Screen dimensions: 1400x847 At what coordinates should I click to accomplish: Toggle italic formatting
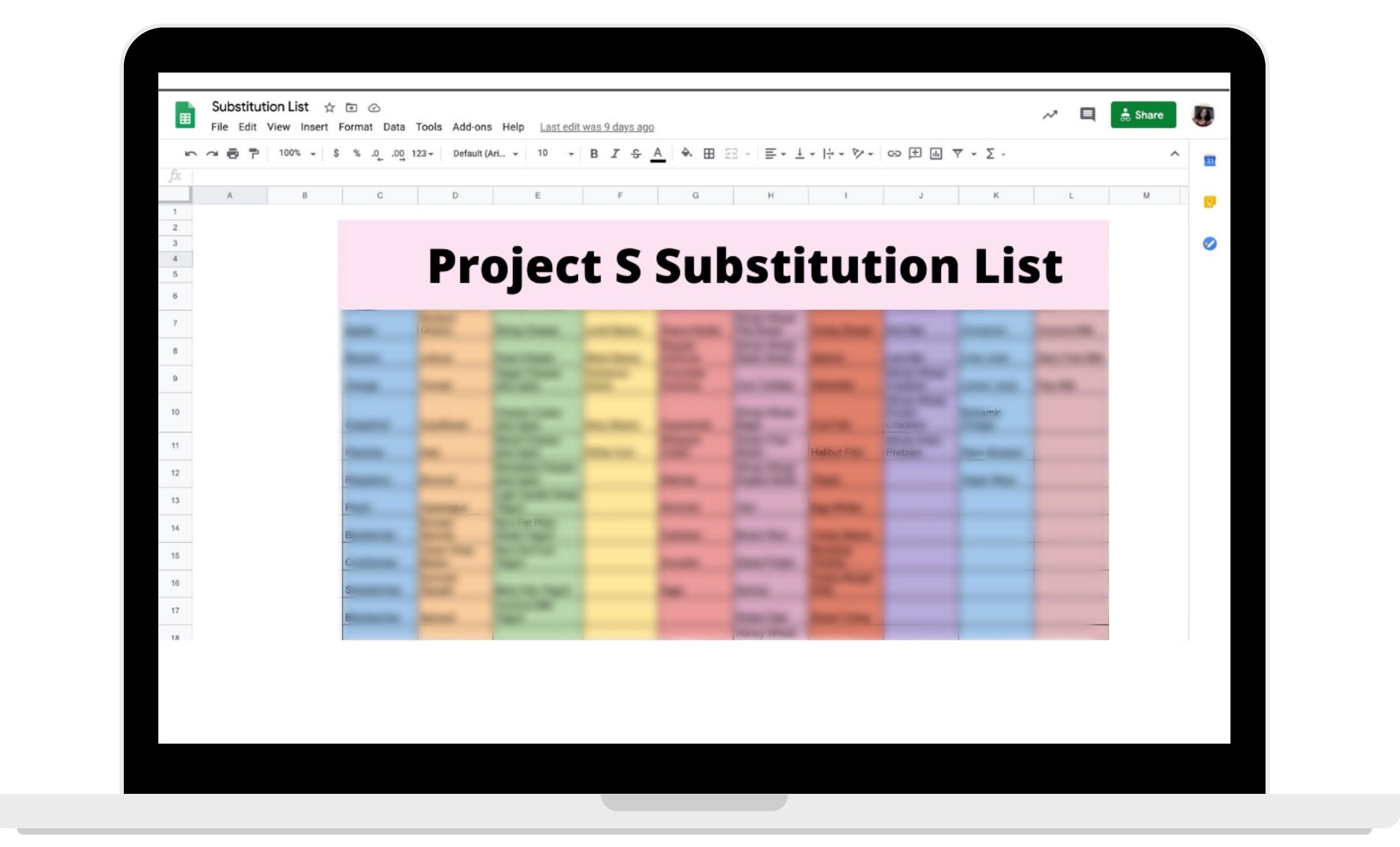(x=615, y=153)
